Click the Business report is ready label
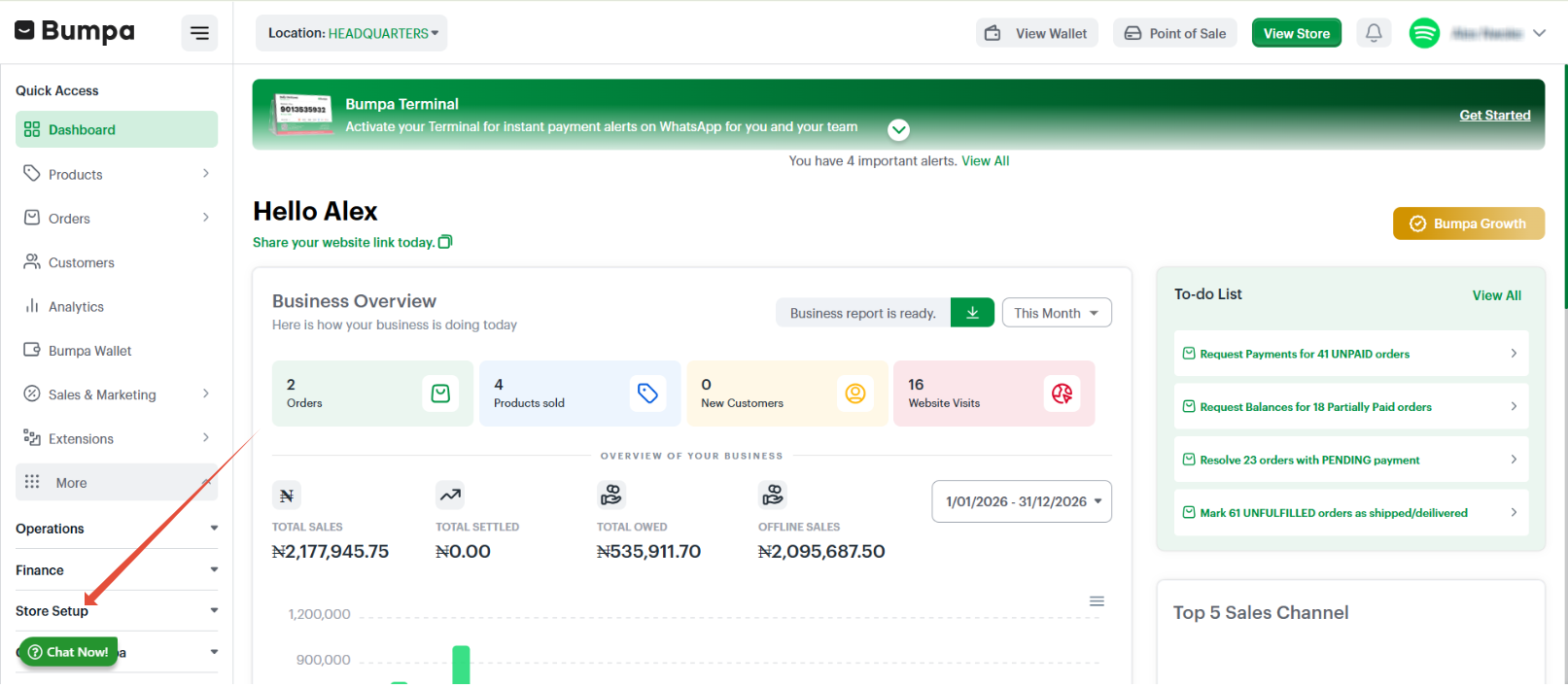1568x685 pixels. 863,313
